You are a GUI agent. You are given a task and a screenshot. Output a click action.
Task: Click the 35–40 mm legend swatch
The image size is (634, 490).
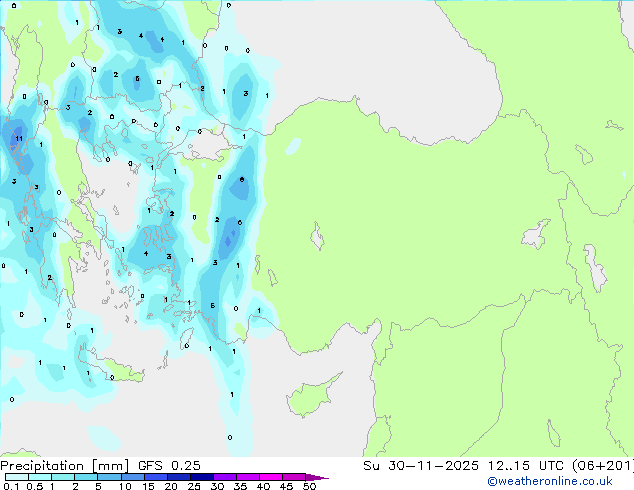pyautogui.click(x=248, y=477)
